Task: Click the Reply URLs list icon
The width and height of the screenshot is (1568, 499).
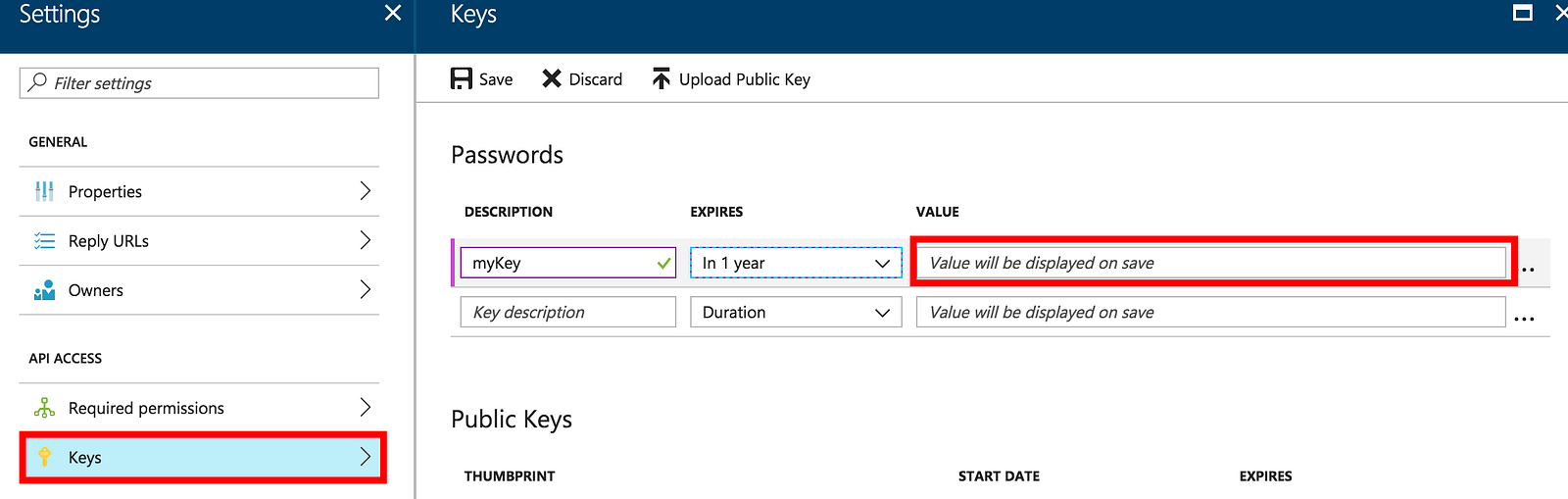Action: point(44,240)
